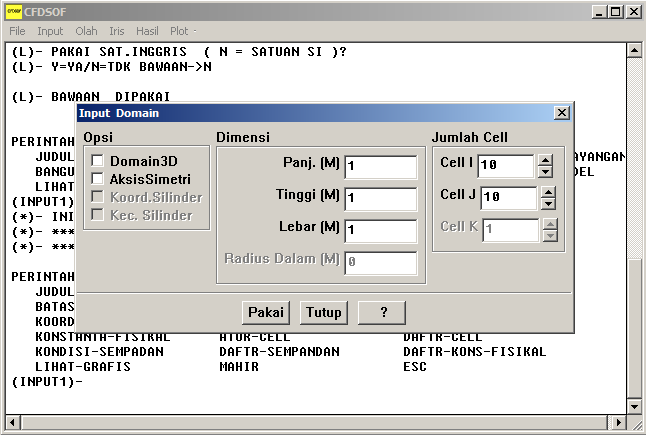Increase Cell I with up arrow

pyautogui.click(x=545, y=161)
